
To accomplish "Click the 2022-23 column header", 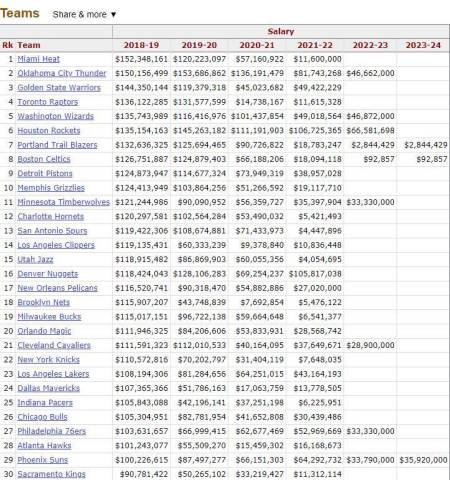I will pos(370,45).
